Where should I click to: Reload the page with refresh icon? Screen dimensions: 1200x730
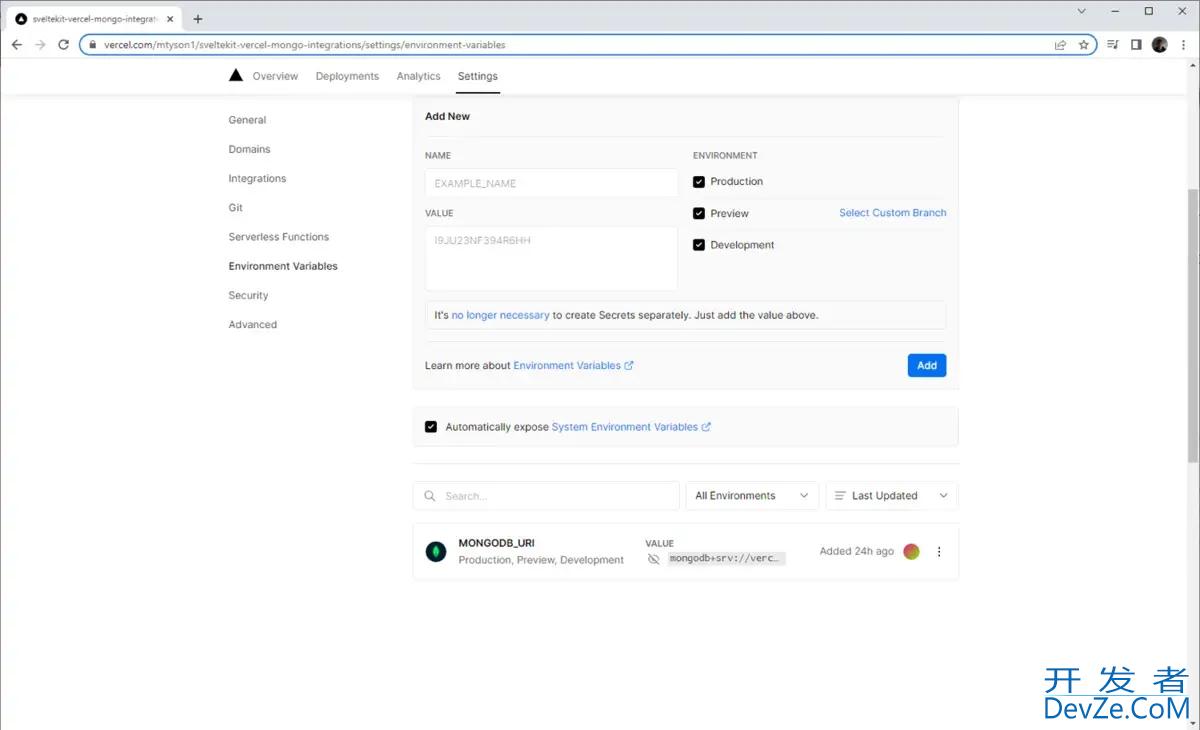click(64, 45)
